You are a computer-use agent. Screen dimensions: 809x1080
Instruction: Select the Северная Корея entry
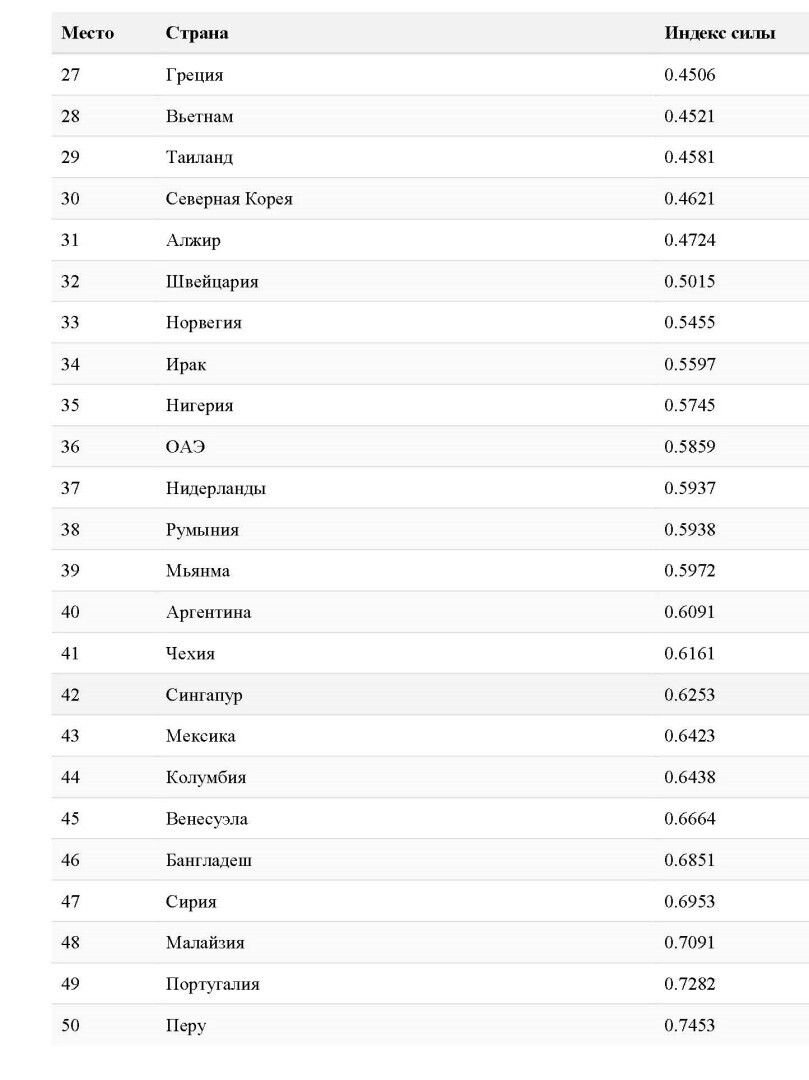[x=229, y=199]
